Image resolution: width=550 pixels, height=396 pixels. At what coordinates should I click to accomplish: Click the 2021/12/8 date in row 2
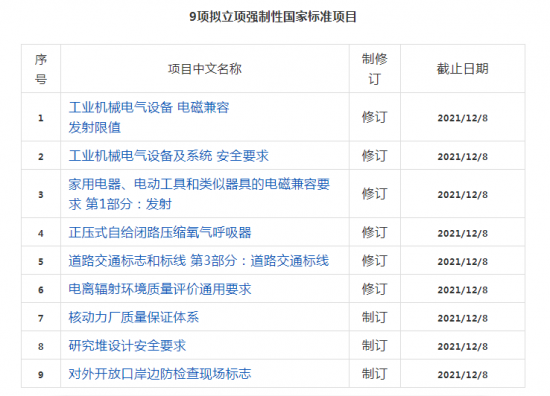tap(463, 156)
